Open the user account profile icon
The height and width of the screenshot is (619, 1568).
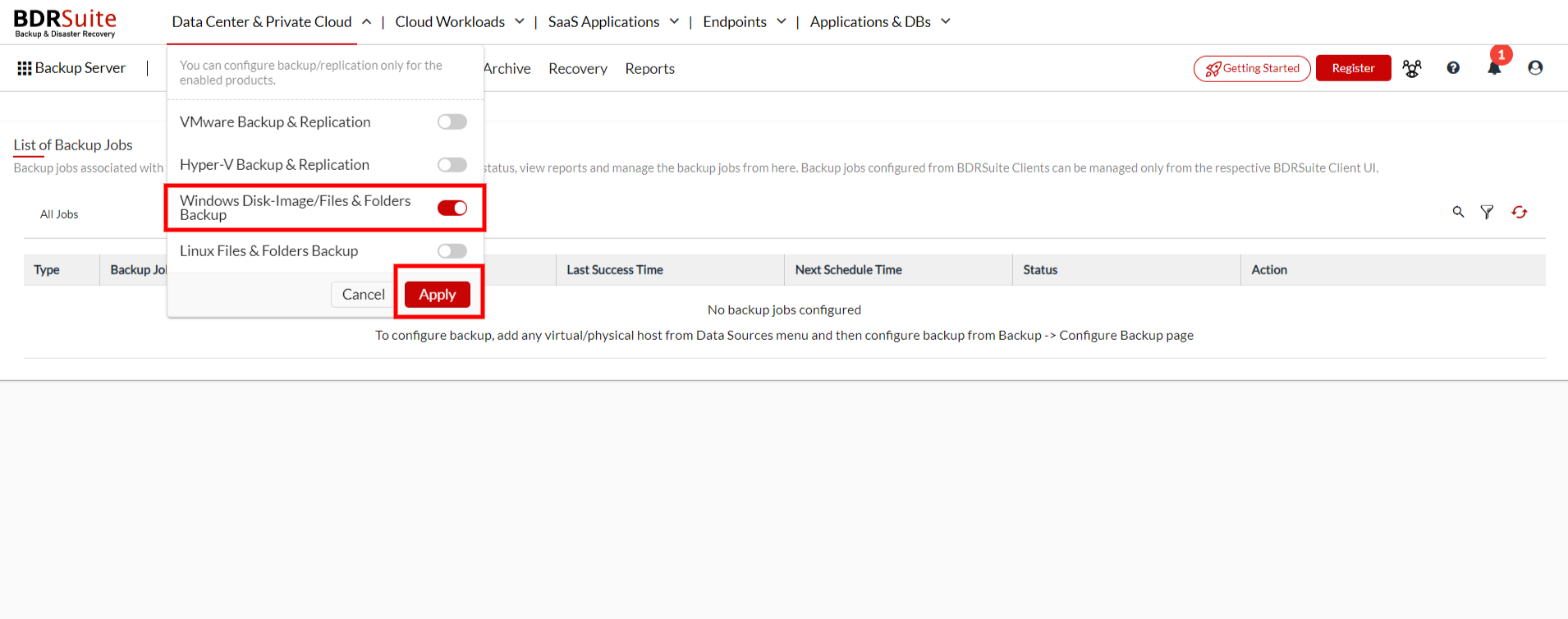click(x=1535, y=68)
